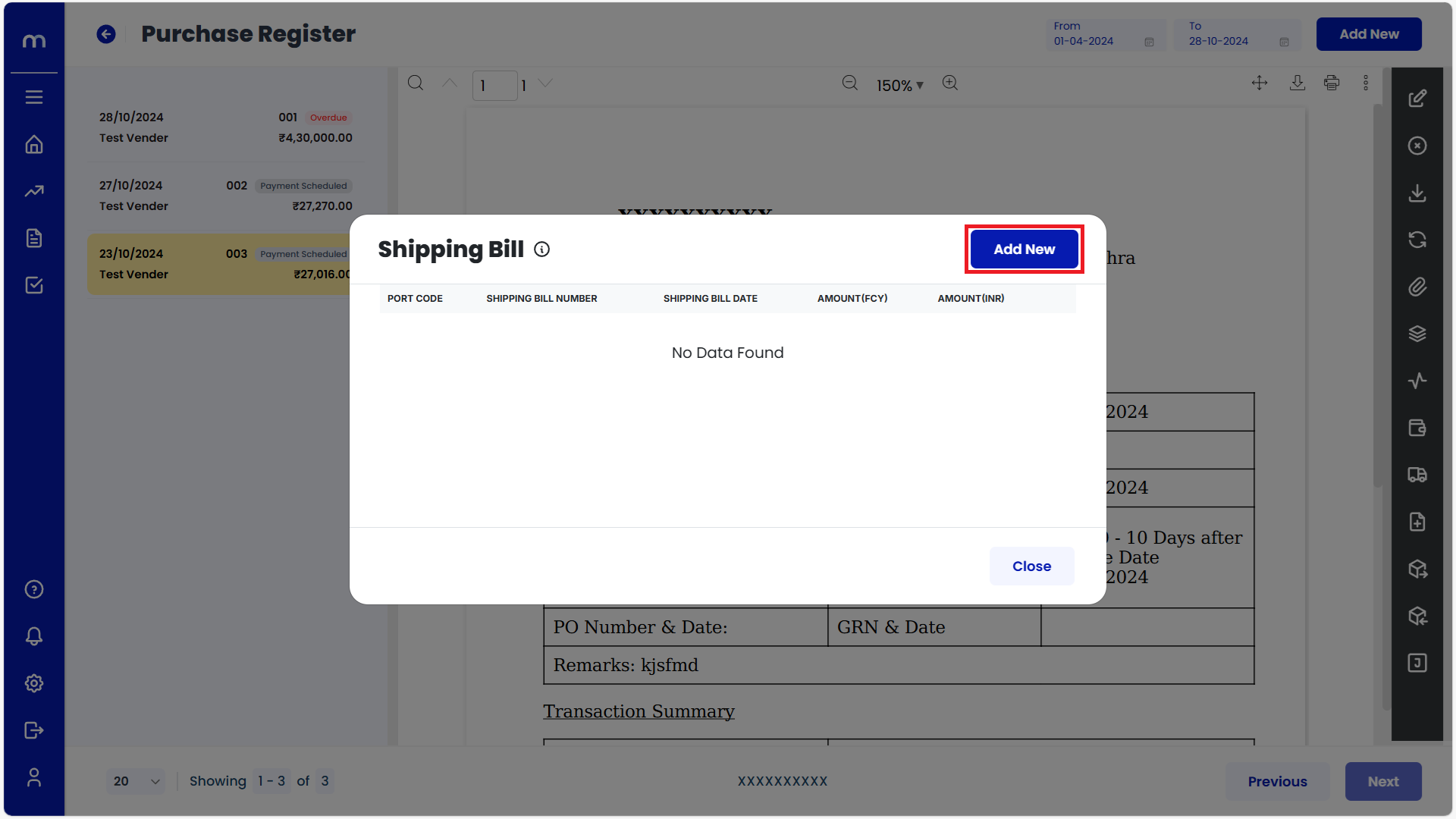Viewport: 1456px width, 819px height.
Task: Click Add New in Shipping Bill dialog
Action: coord(1024,249)
